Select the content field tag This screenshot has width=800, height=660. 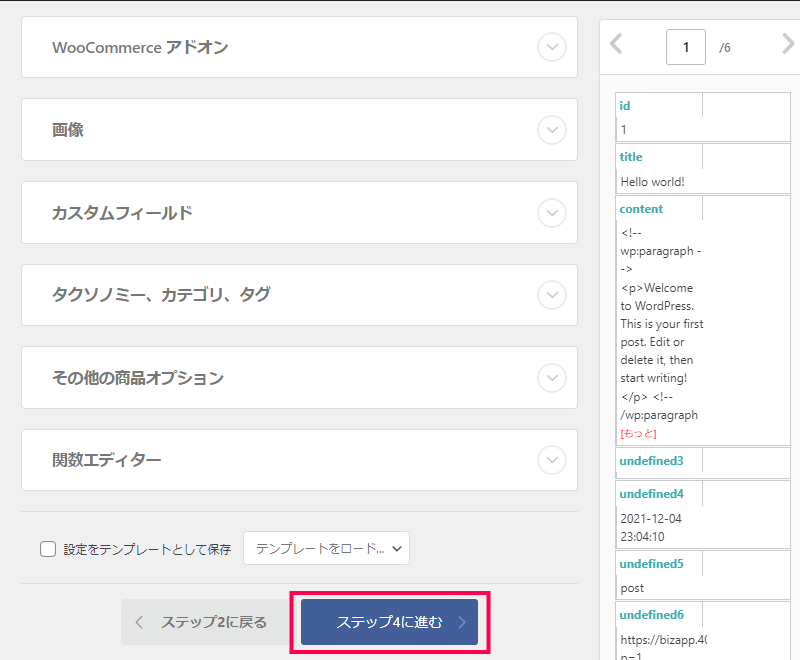[641, 209]
